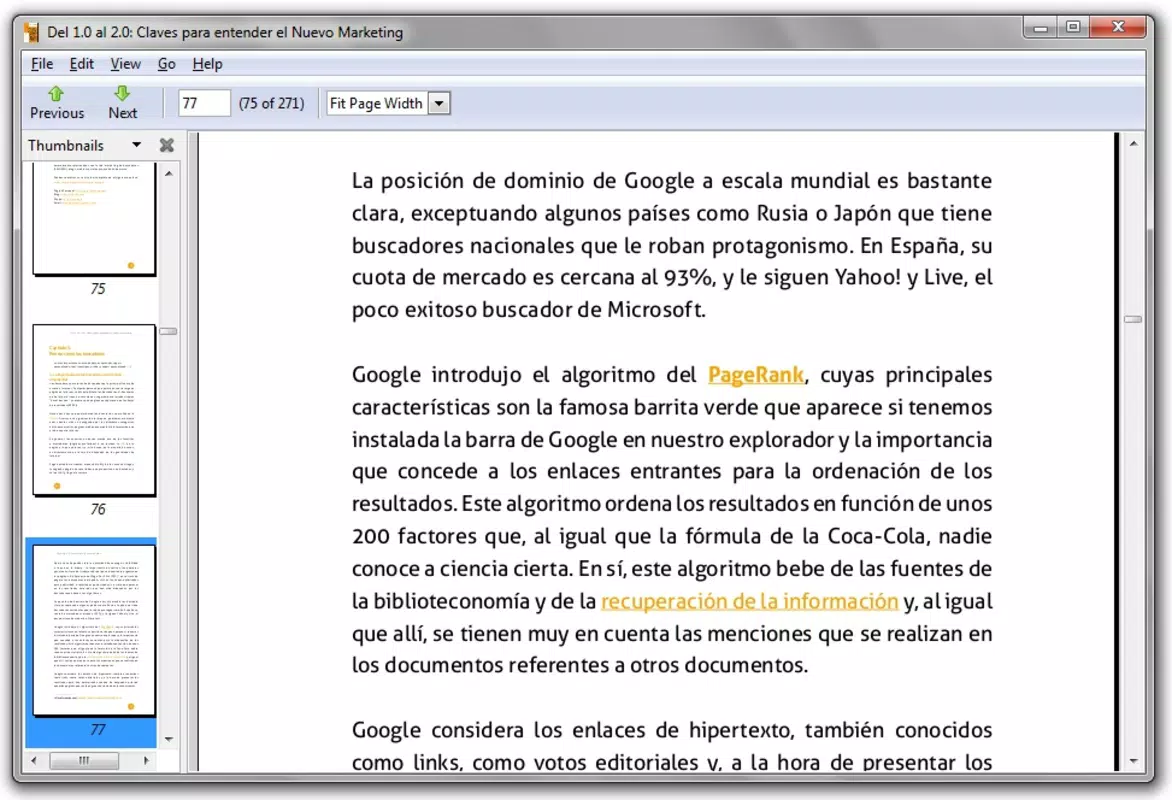
Task: Select page 76 thumbnail
Action: [x=94, y=410]
